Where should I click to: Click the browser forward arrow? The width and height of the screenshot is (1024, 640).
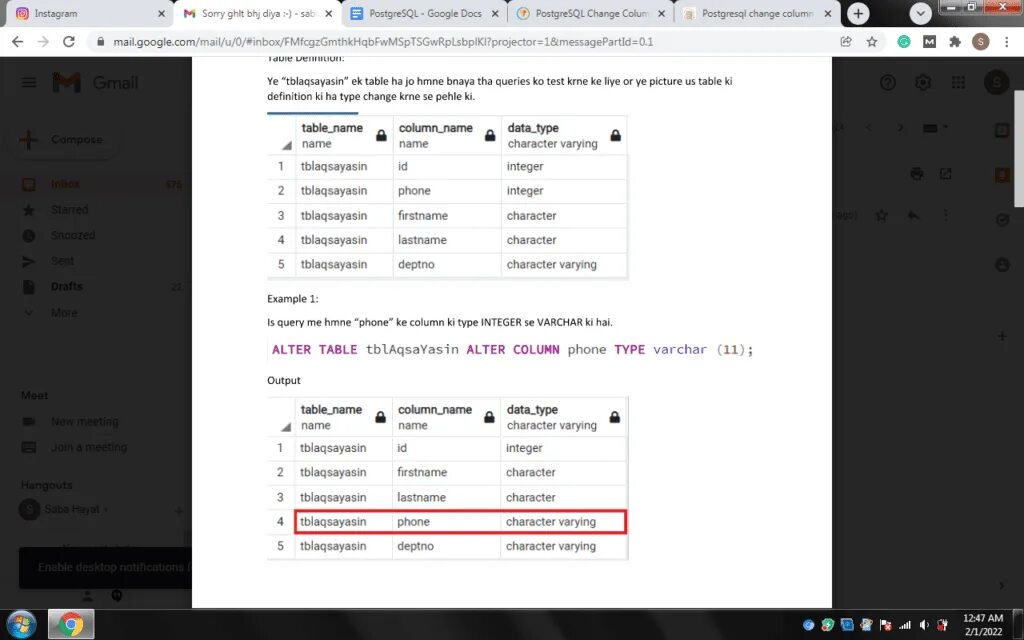point(43,42)
